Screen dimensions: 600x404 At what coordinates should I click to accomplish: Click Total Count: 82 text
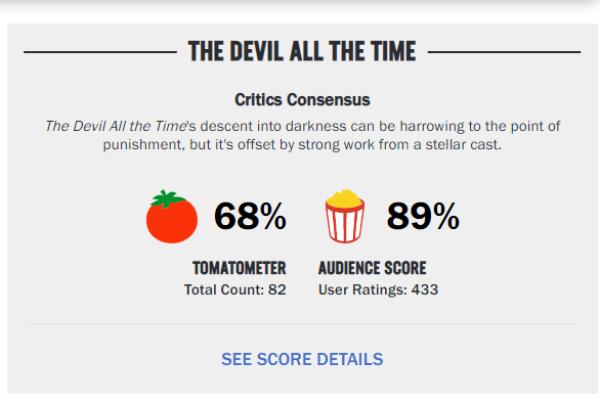235,290
